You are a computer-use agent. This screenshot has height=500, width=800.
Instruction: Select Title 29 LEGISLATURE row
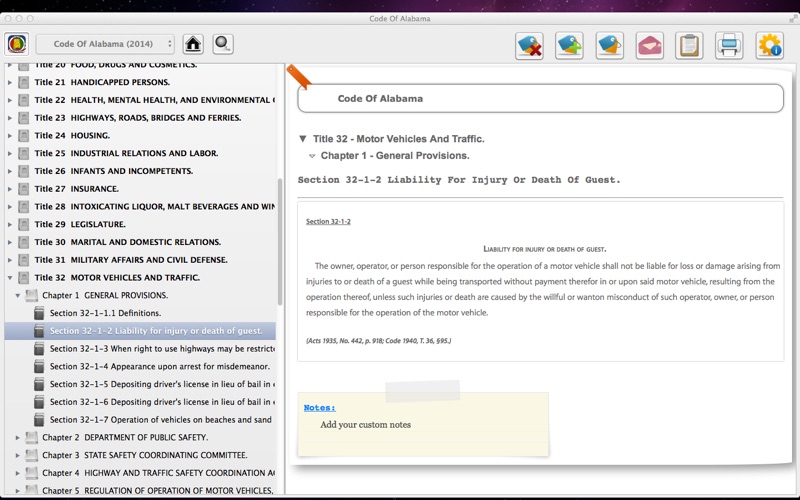pyautogui.click(x=140, y=224)
